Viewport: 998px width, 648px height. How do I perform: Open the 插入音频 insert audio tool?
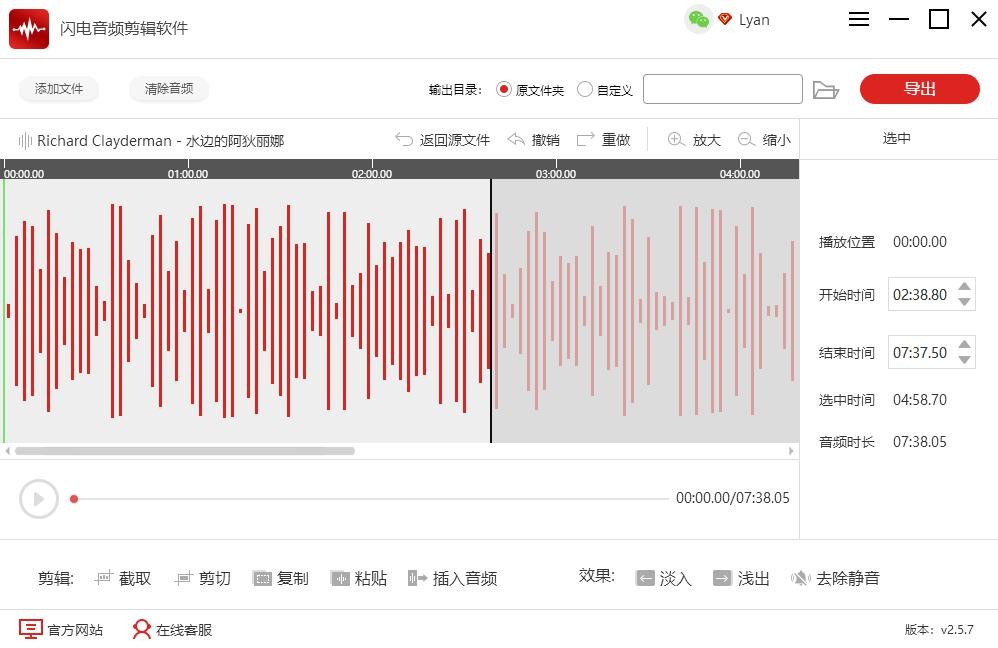coord(417,578)
